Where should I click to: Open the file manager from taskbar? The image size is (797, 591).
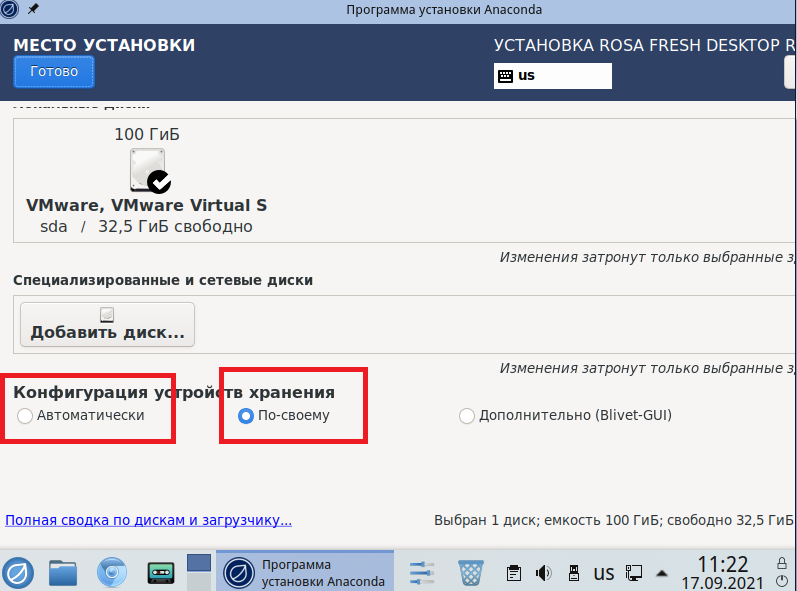pyautogui.click(x=63, y=573)
